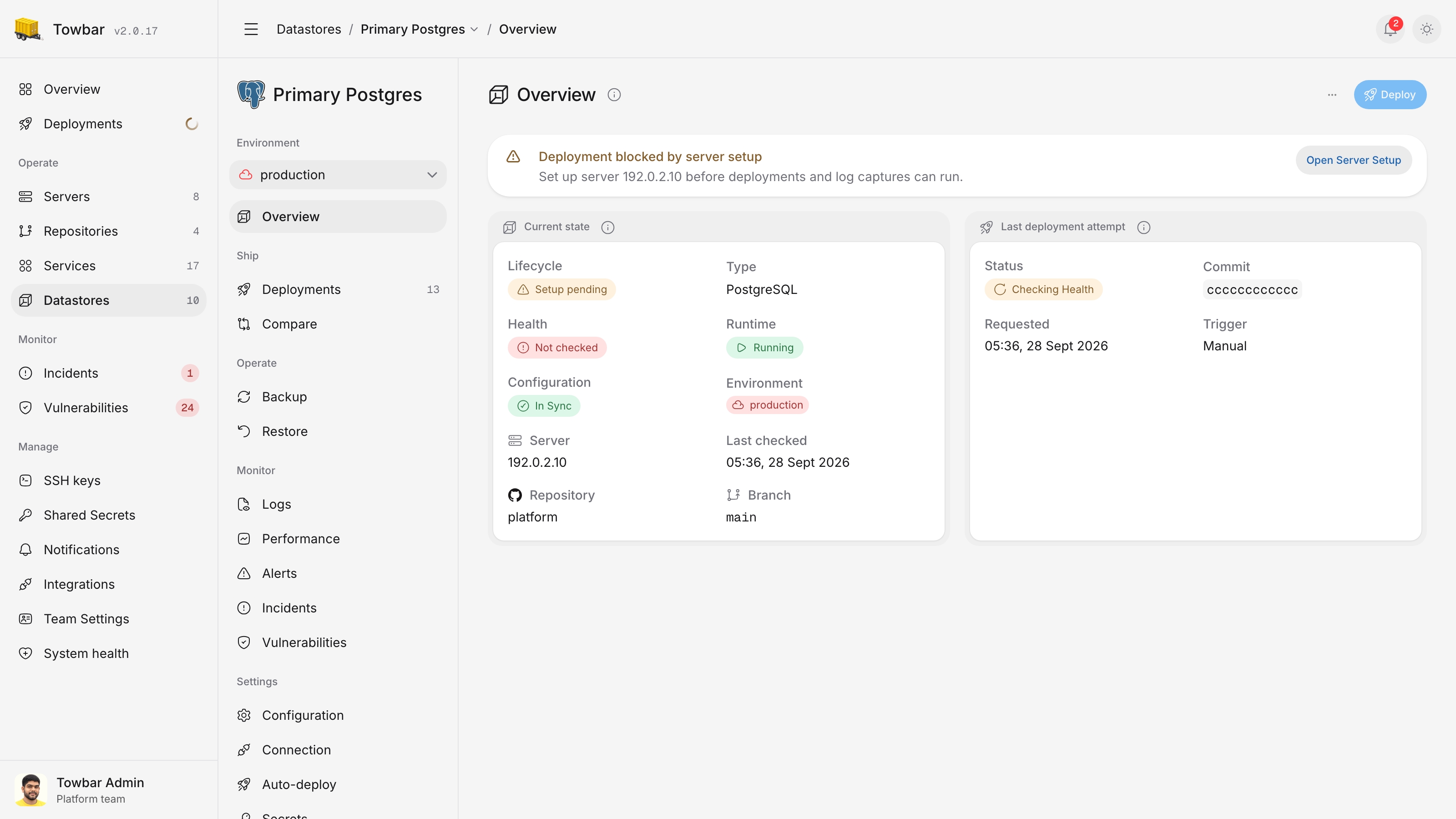Screen dimensions: 1456x819
Task: Click the Checking Health status badge
Action: pyautogui.click(x=1043, y=289)
